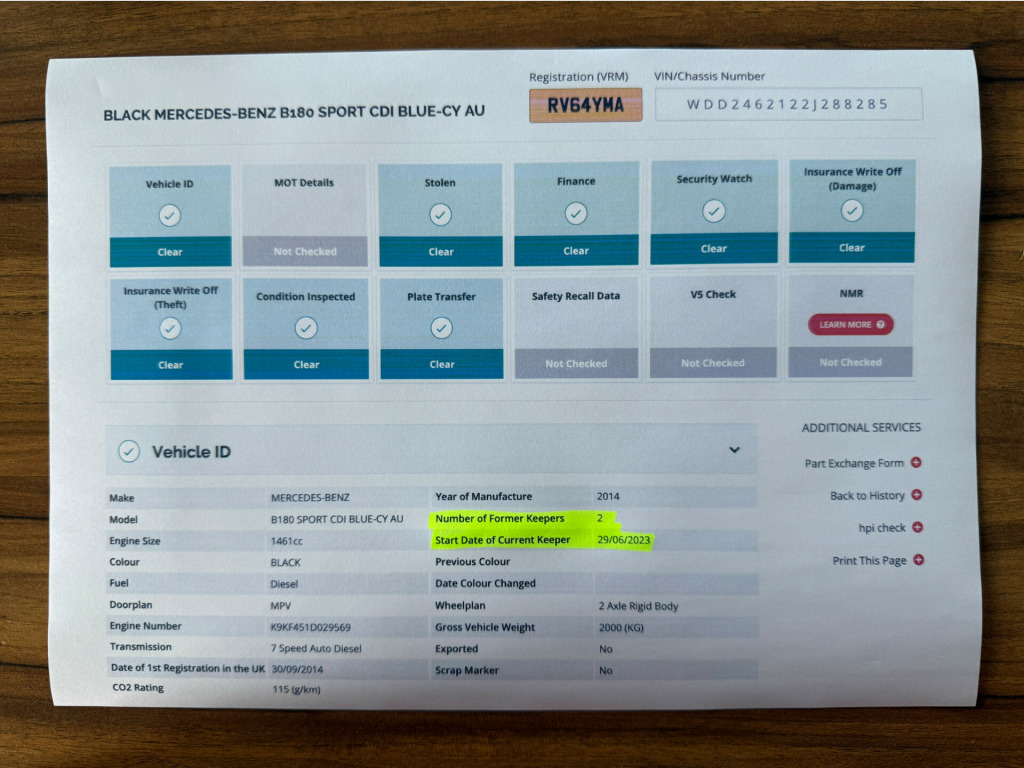Click the Colour value BLACK
The width and height of the screenshot is (1024, 768).
[285, 563]
